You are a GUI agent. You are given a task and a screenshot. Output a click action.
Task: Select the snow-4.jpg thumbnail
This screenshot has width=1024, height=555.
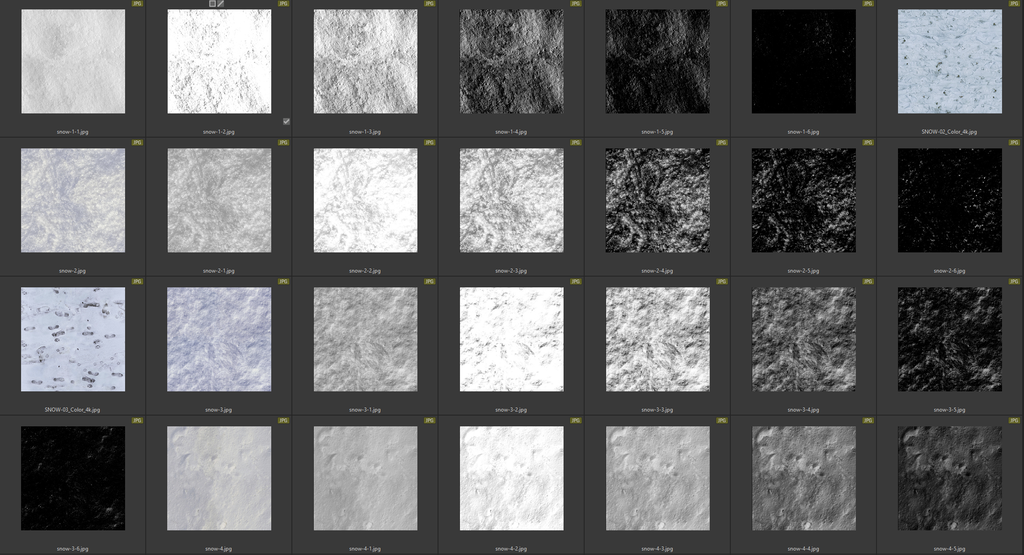219,479
